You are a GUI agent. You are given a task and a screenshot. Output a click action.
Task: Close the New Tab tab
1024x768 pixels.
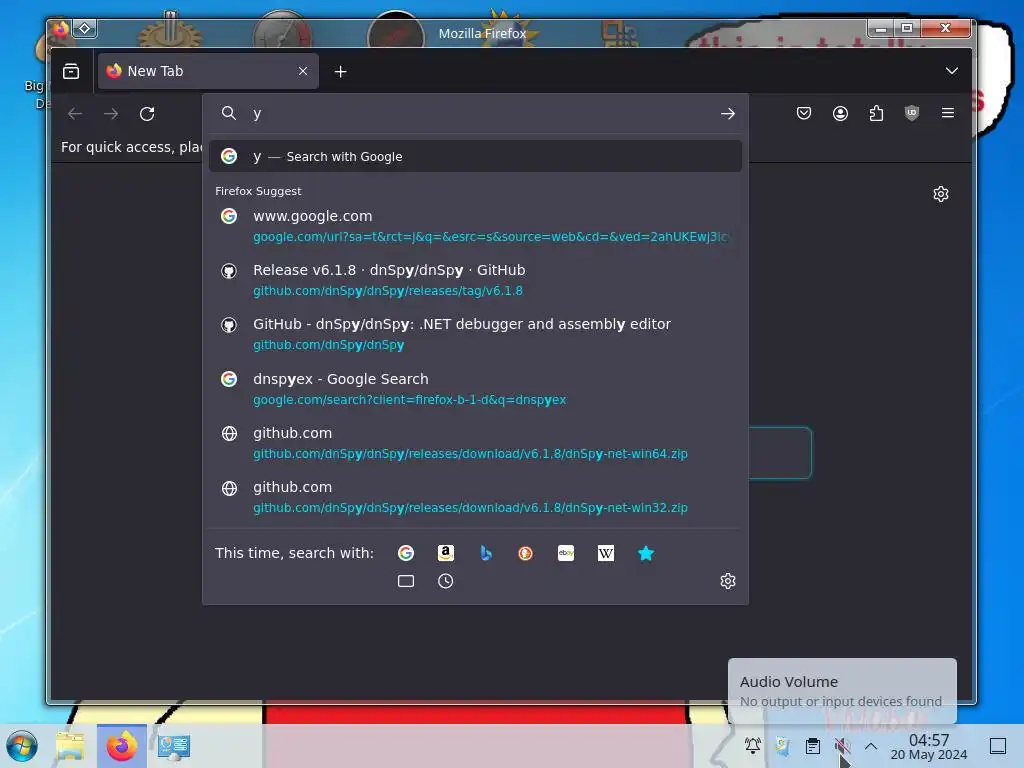point(303,71)
